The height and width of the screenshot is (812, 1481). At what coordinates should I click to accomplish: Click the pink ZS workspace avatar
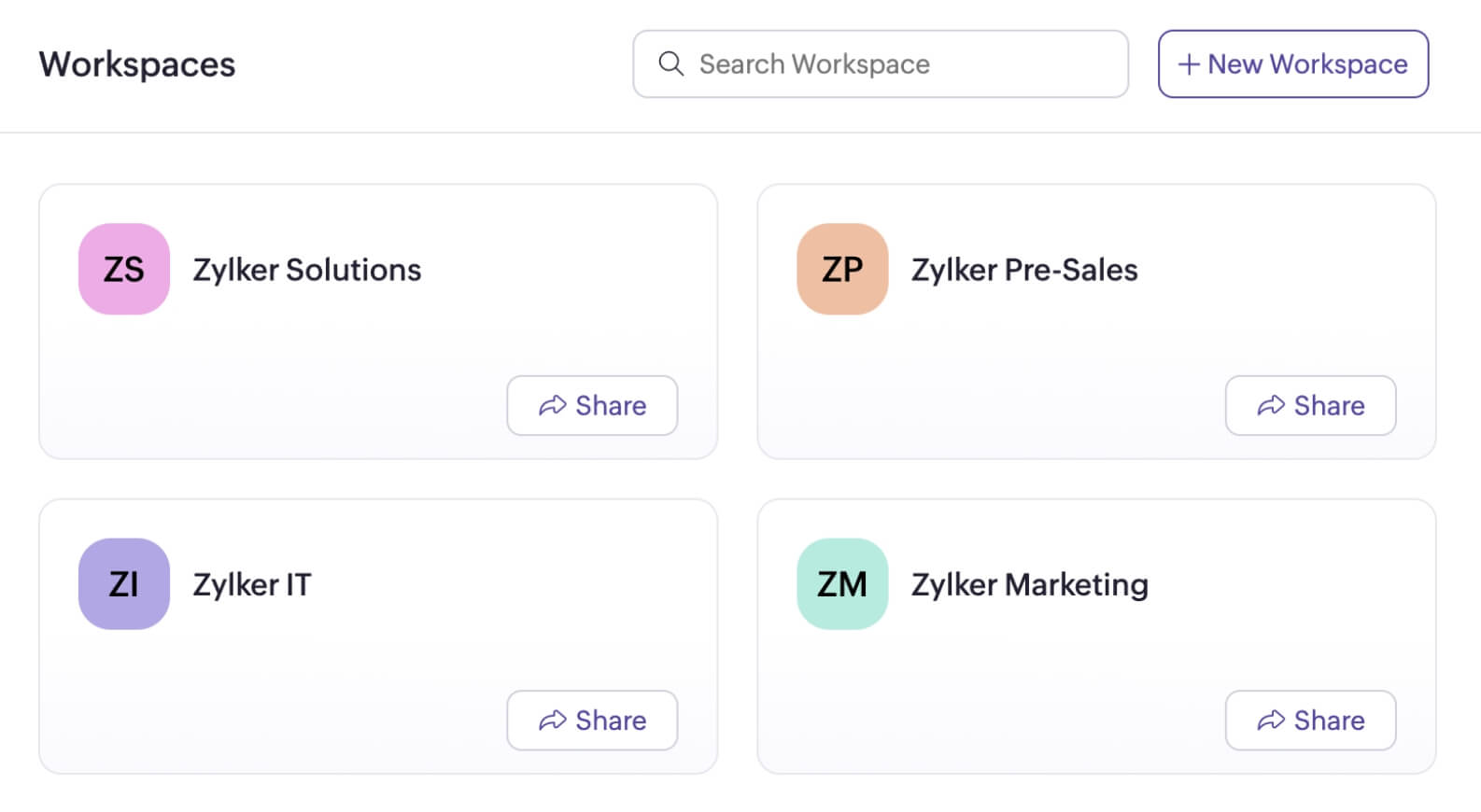pyautogui.click(x=124, y=269)
